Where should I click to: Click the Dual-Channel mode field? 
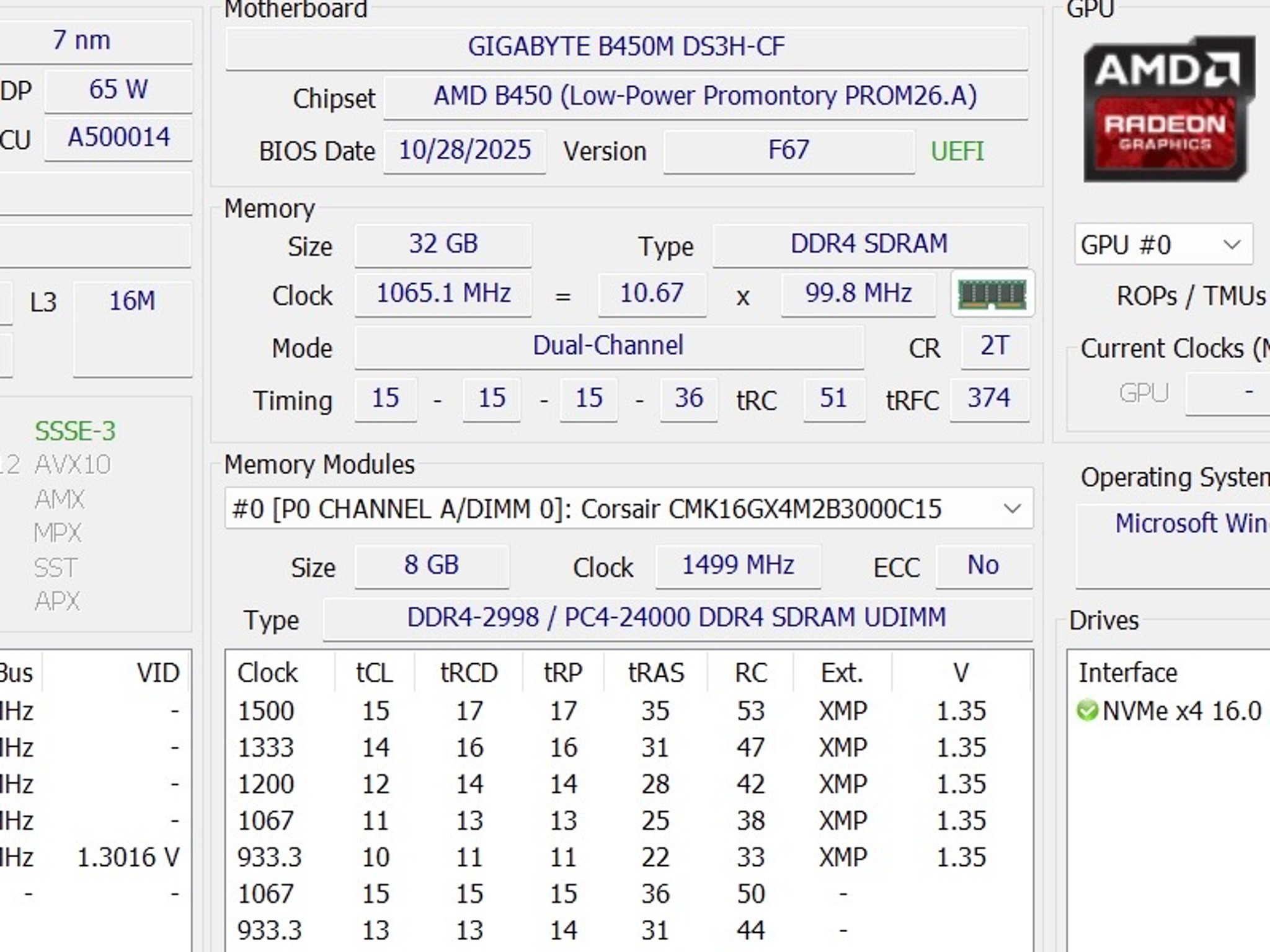click(609, 346)
